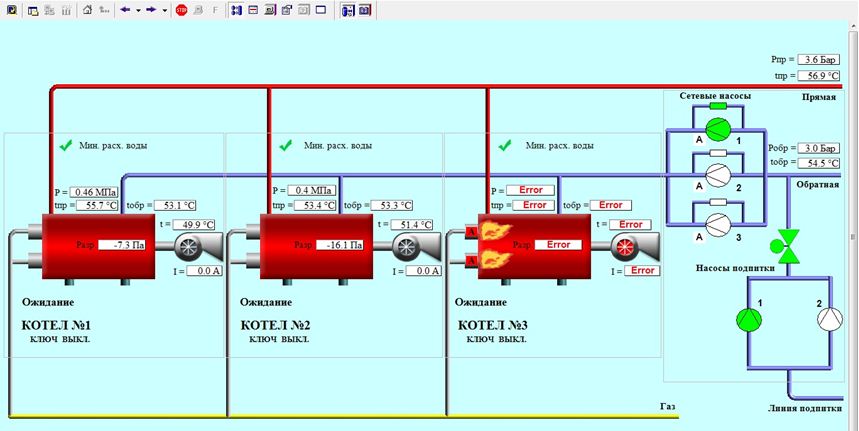Open the КОТЕЛ №2 boiler label
This screenshot has height=431, width=859.
click(276, 325)
